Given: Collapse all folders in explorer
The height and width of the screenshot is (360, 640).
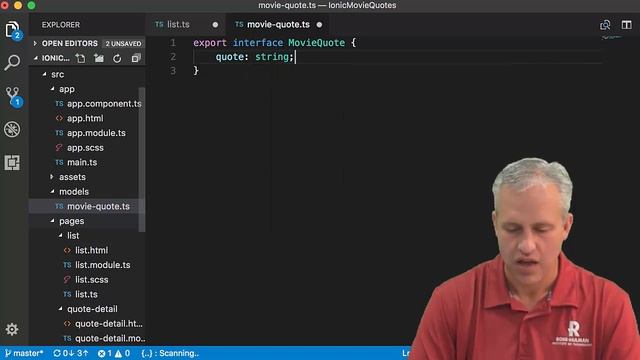Looking at the screenshot, I should 136,58.
